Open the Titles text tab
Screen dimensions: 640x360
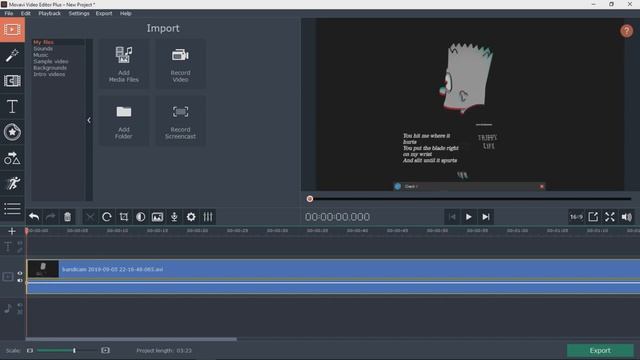point(12,107)
